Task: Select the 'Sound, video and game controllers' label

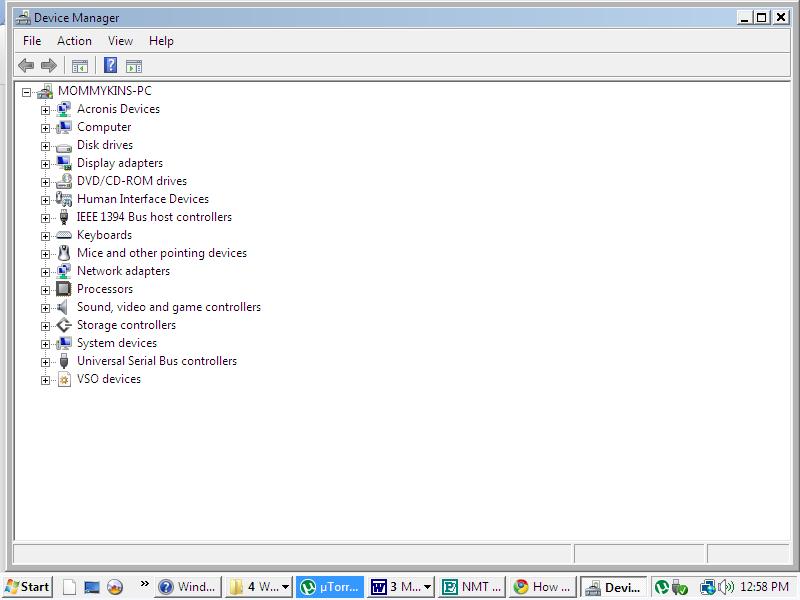Action: tap(169, 307)
